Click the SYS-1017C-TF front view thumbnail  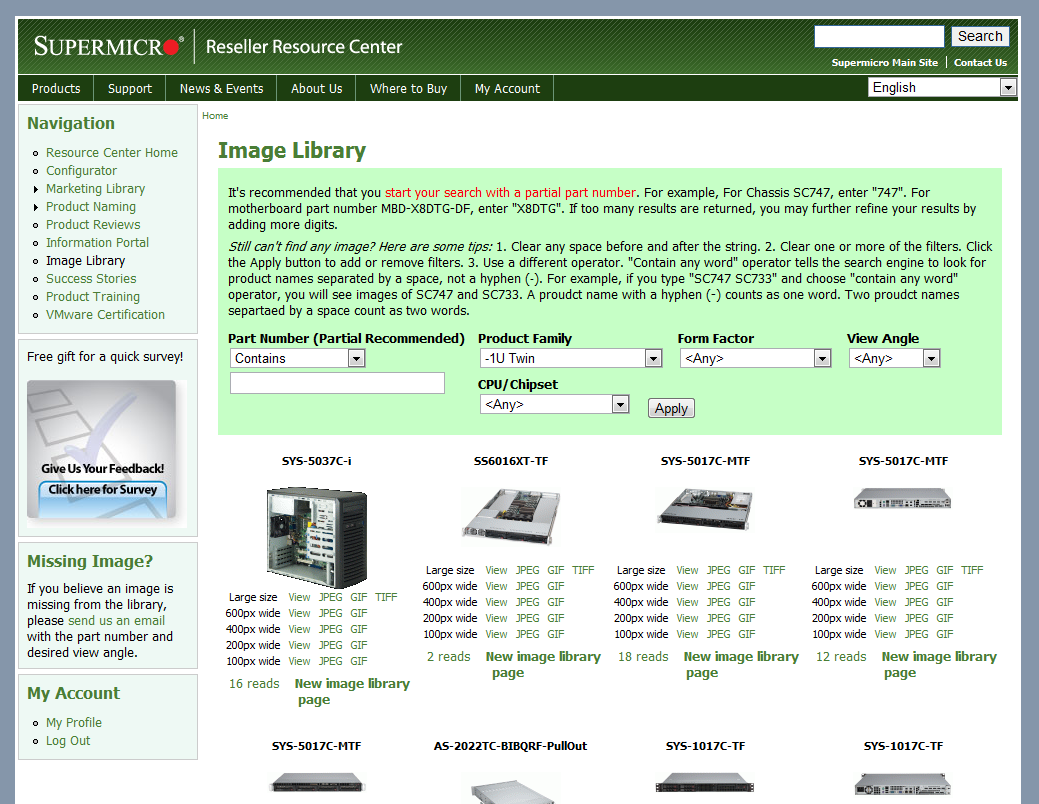click(x=705, y=783)
